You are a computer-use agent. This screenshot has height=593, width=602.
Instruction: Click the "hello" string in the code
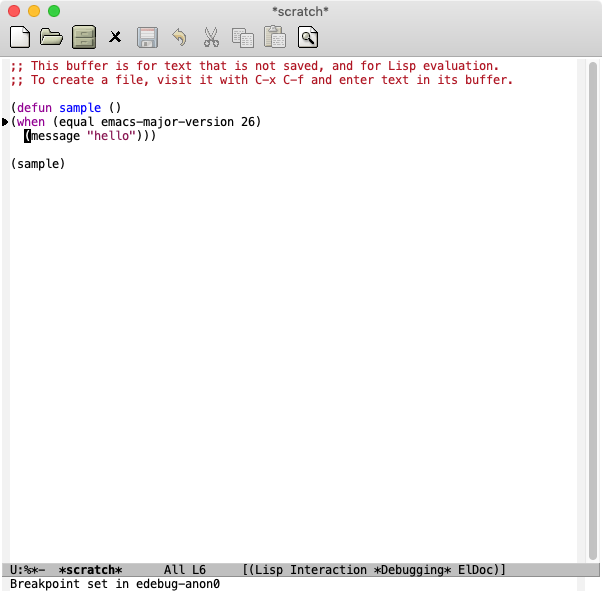(x=115, y=136)
